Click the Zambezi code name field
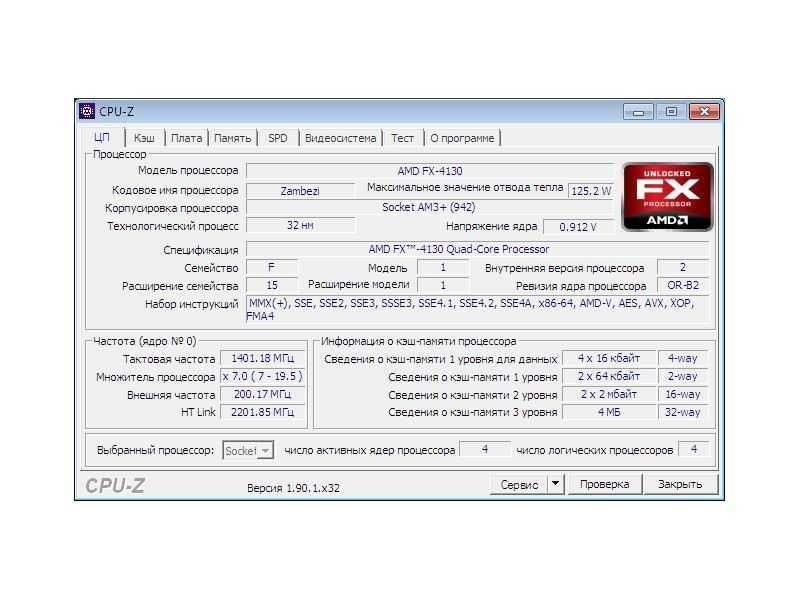This screenshot has height=600, width=800. pyautogui.click(x=300, y=191)
